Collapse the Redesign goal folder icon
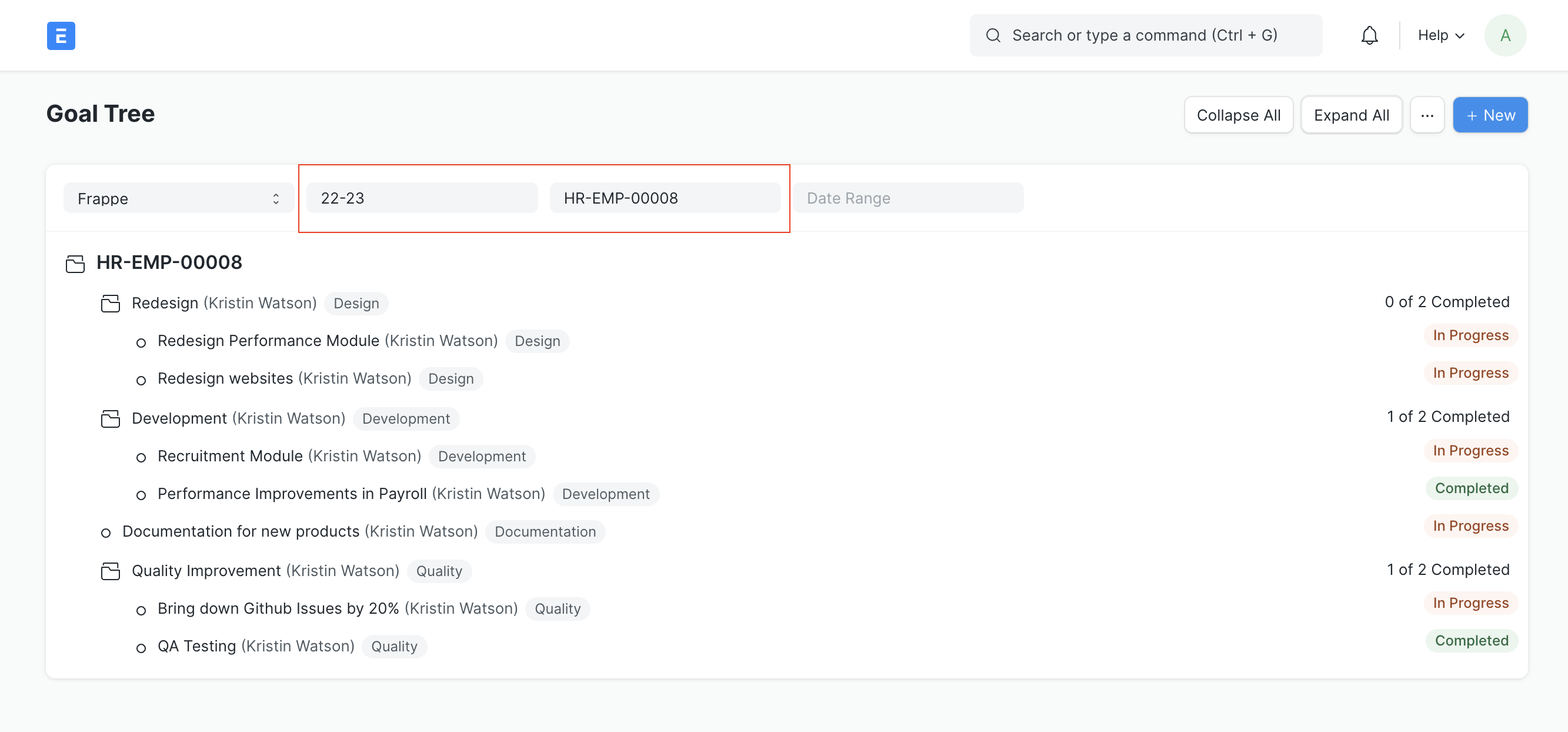 [x=110, y=303]
